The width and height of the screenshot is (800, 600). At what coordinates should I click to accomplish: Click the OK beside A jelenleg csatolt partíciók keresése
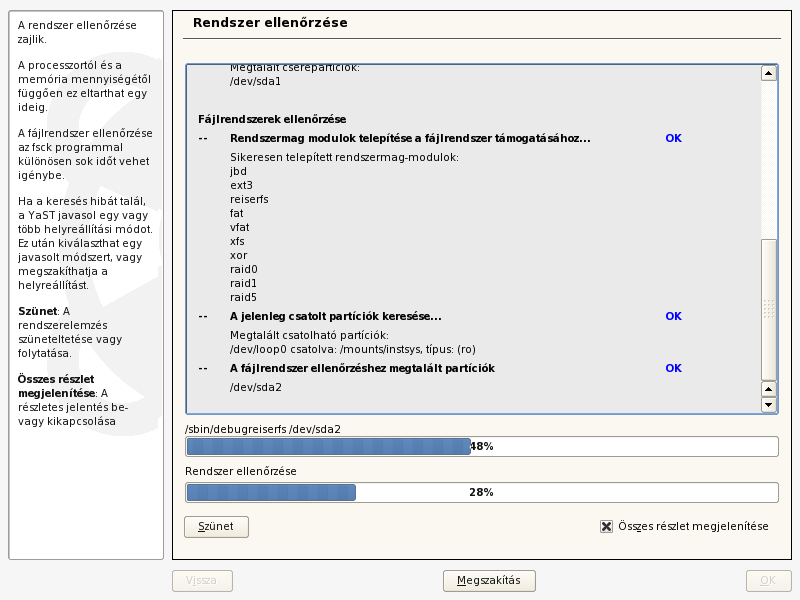click(672, 316)
